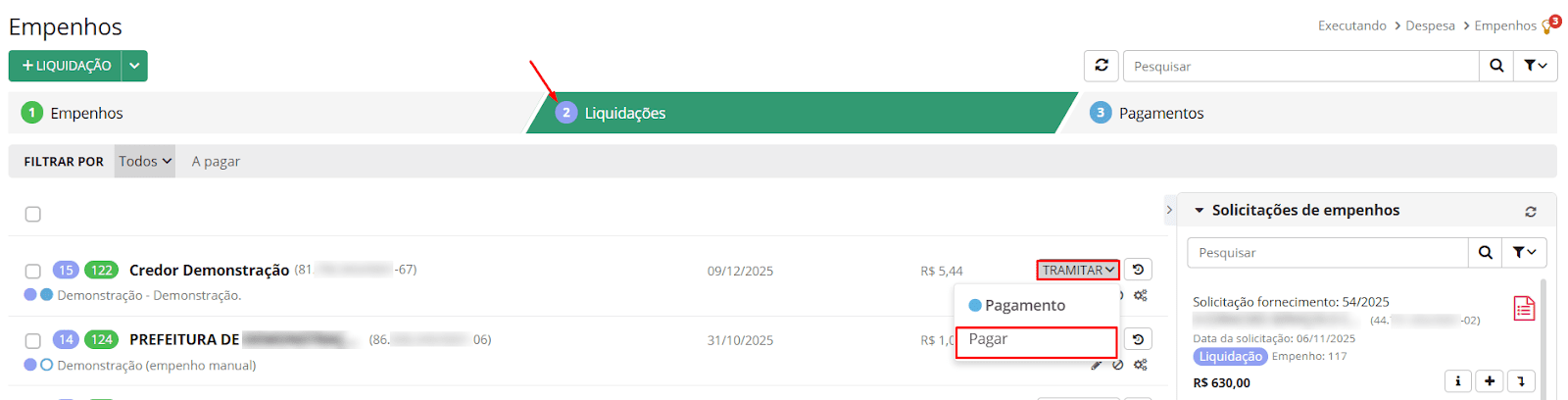Toggle the select-all checkbox above the list
The width and height of the screenshot is (1568, 400).
pyautogui.click(x=33, y=214)
